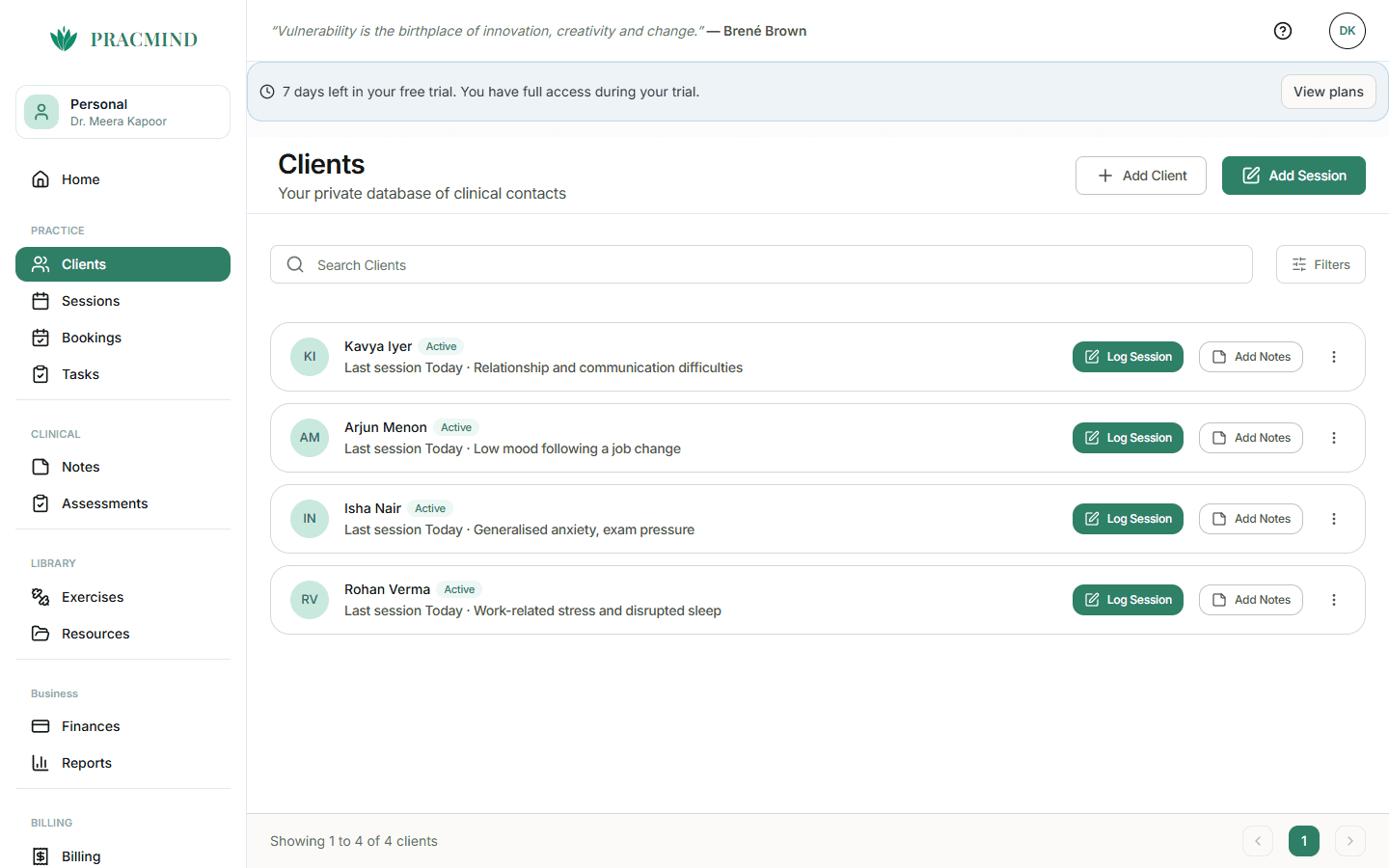
Task: Open the help question mark icon
Action: coord(1283,31)
